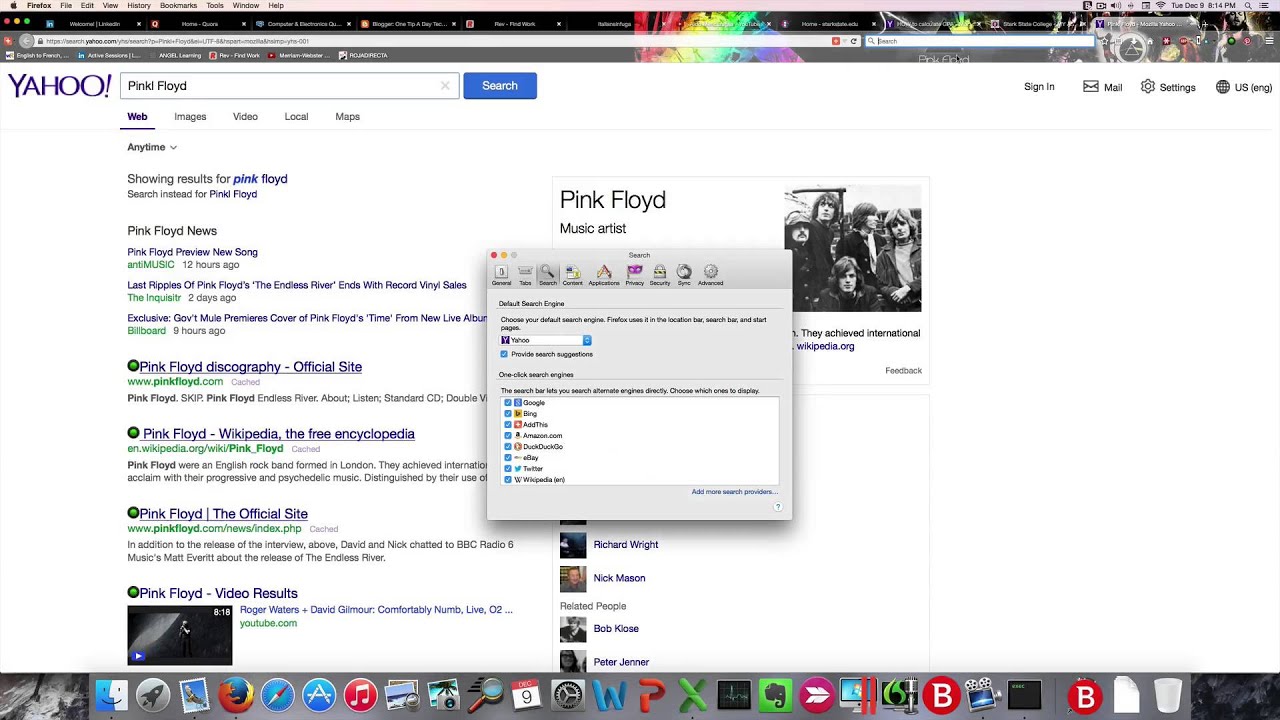Uncheck the eBay search engine
The width and height of the screenshot is (1280, 720).
click(508, 458)
